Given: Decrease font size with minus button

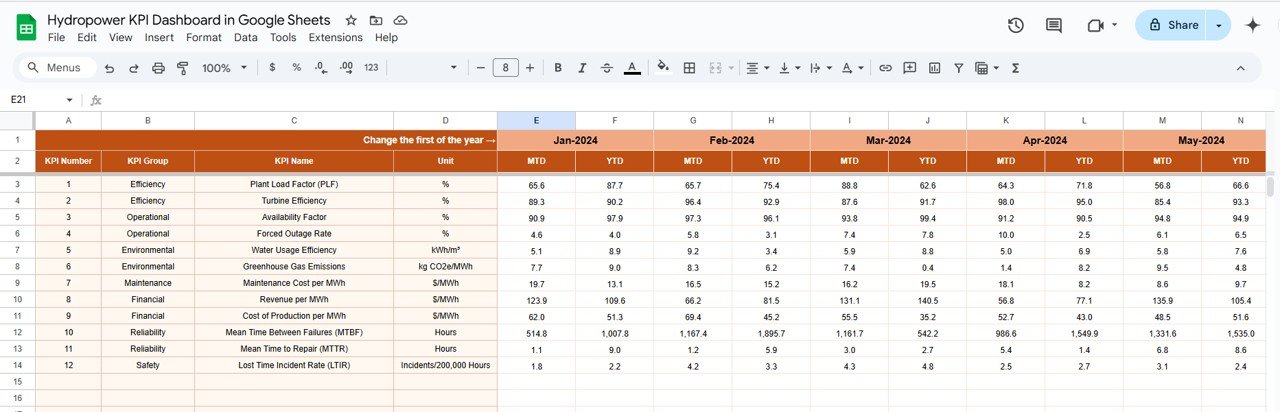Looking at the screenshot, I should click(480, 68).
